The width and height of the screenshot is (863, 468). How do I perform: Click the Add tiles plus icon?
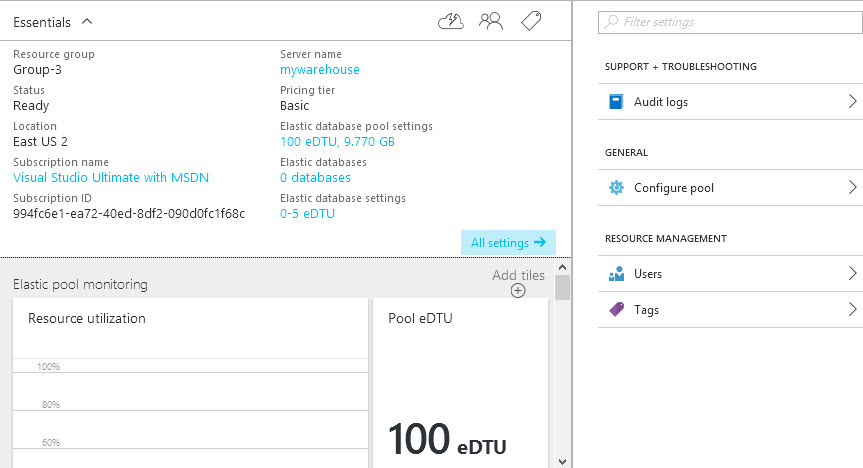tap(518, 291)
